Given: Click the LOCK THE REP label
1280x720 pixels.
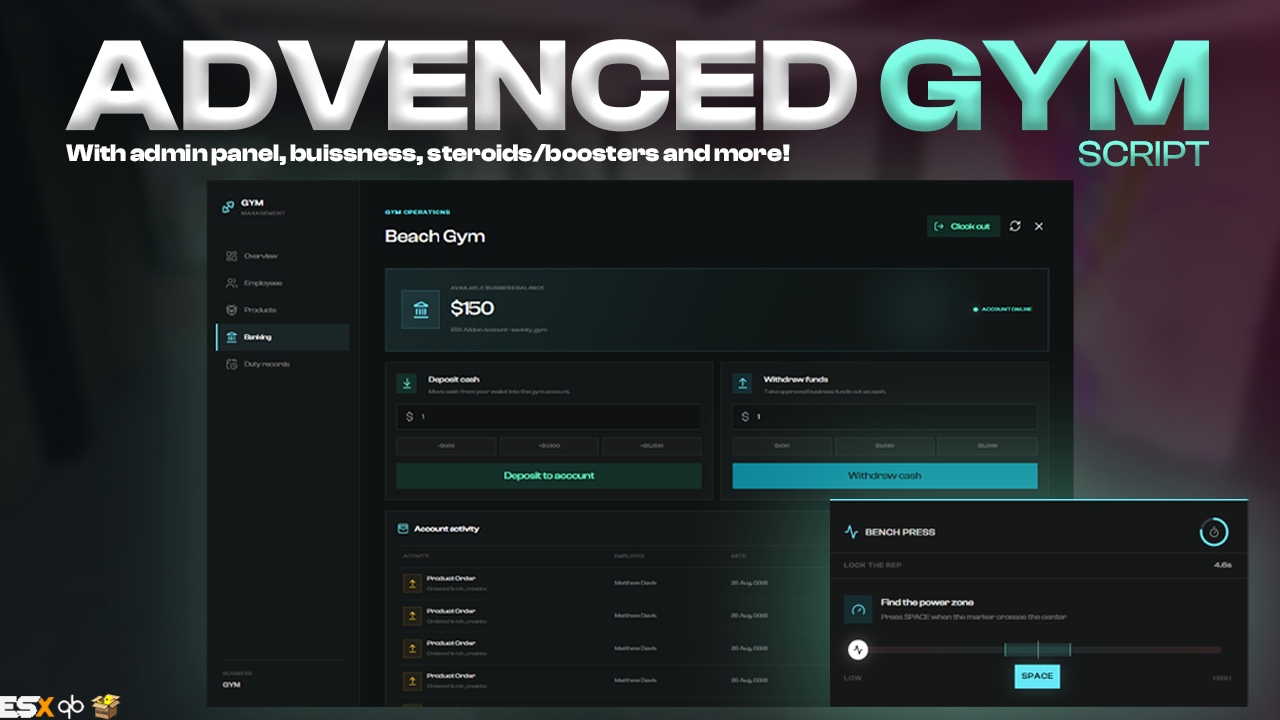Looking at the screenshot, I should coord(873,565).
